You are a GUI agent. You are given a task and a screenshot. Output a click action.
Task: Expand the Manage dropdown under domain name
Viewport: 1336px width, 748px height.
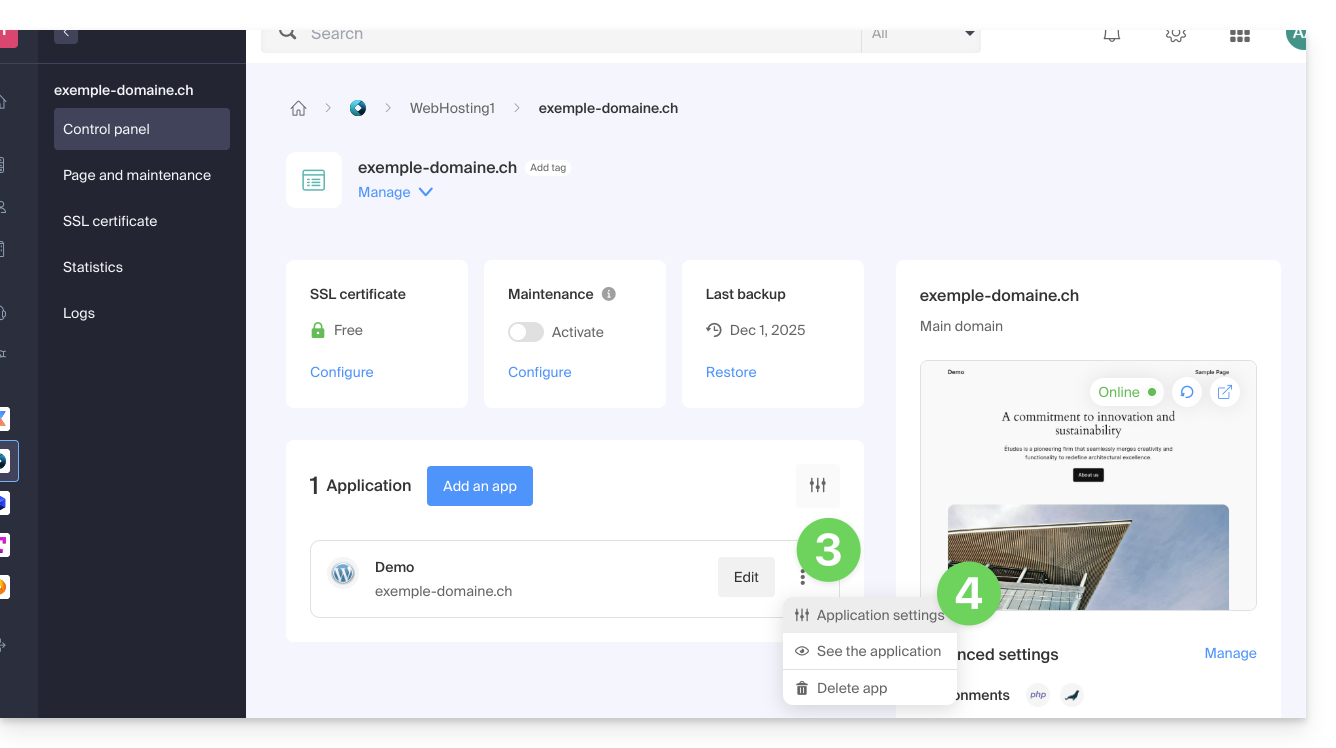396,192
